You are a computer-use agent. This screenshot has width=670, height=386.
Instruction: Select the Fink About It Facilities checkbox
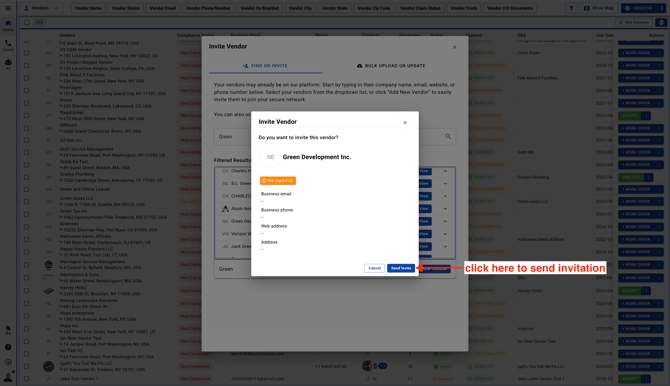tap(26, 78)
